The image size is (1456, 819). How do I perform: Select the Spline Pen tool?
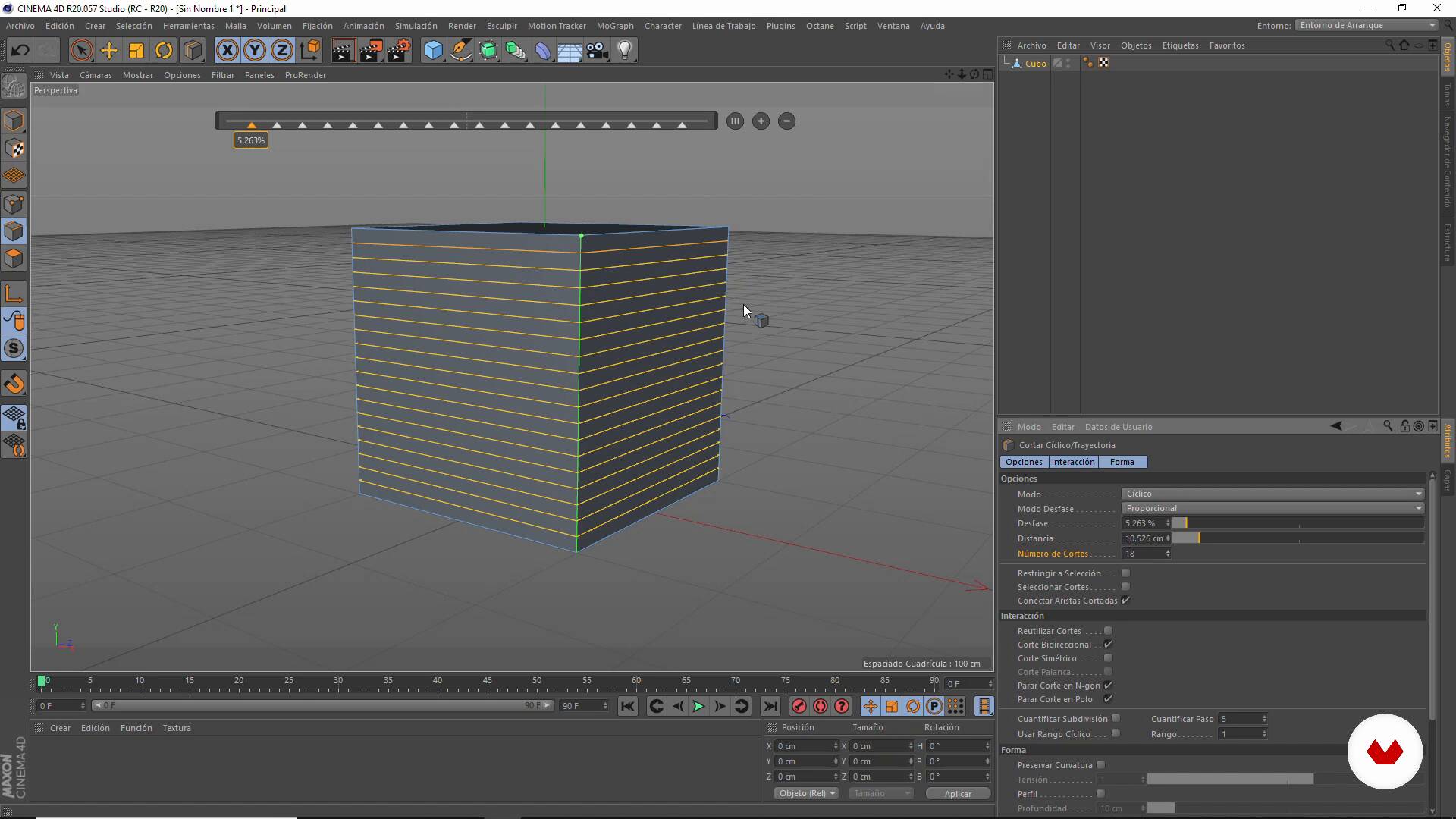tap(460, 51)
